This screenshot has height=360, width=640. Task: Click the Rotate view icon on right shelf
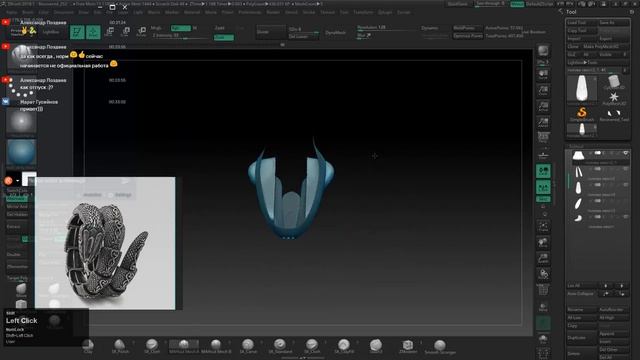pos(543,274)
